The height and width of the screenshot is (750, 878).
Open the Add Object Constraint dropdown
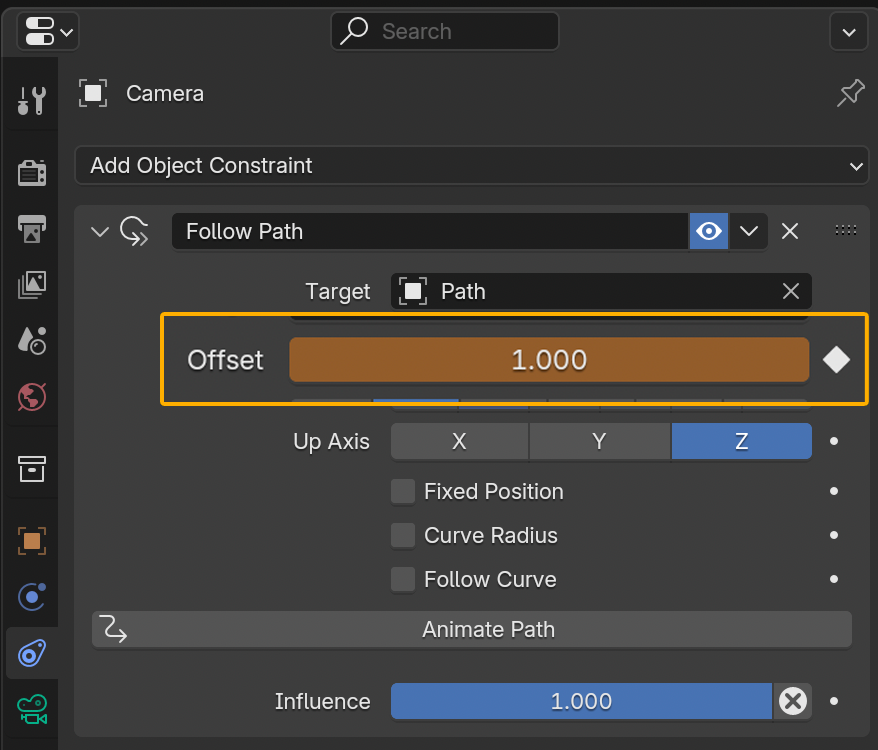[470, 166]
